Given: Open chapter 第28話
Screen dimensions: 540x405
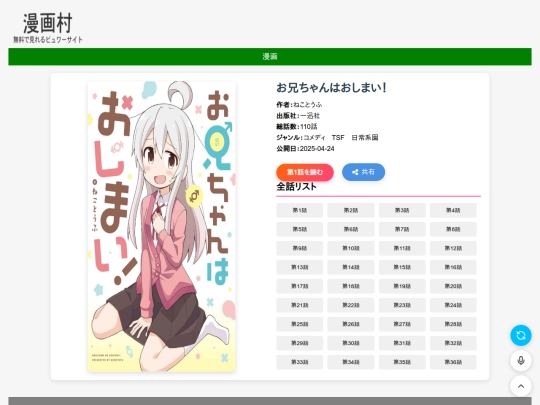Looking at the screenshot, I should pyautogui.click(x=453, y=324).
